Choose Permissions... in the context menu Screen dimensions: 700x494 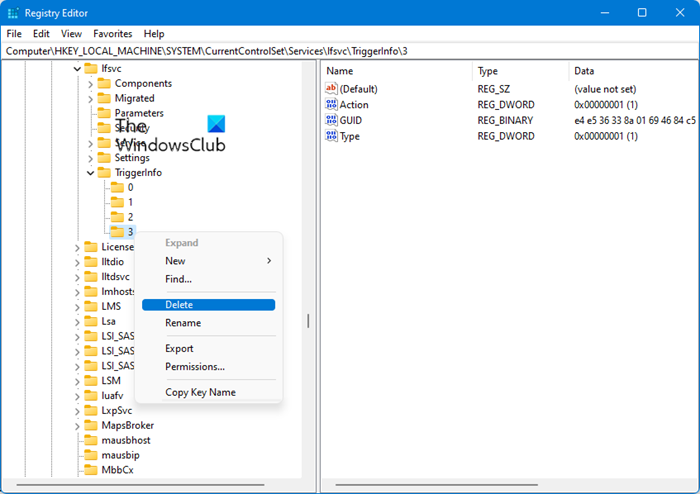(208, 366)
